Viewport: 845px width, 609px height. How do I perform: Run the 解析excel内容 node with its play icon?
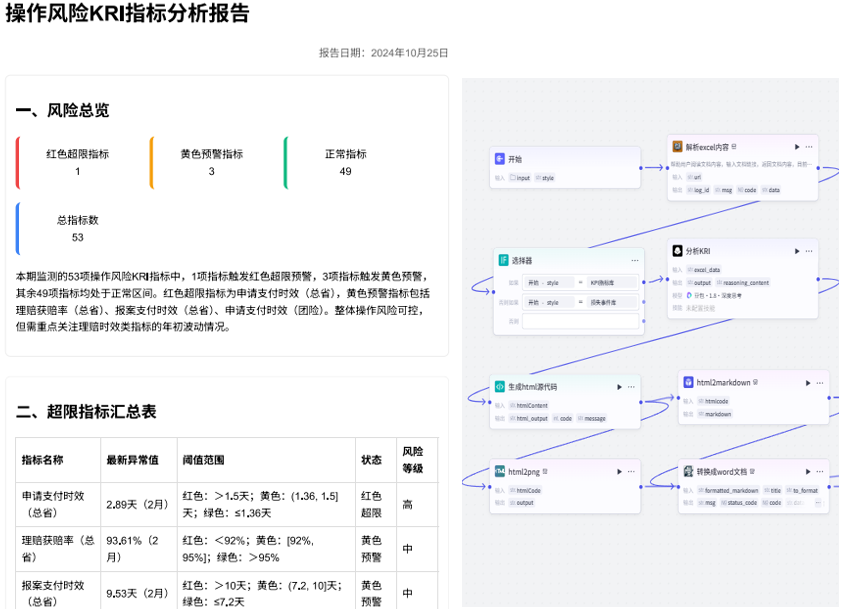[797, 147]
